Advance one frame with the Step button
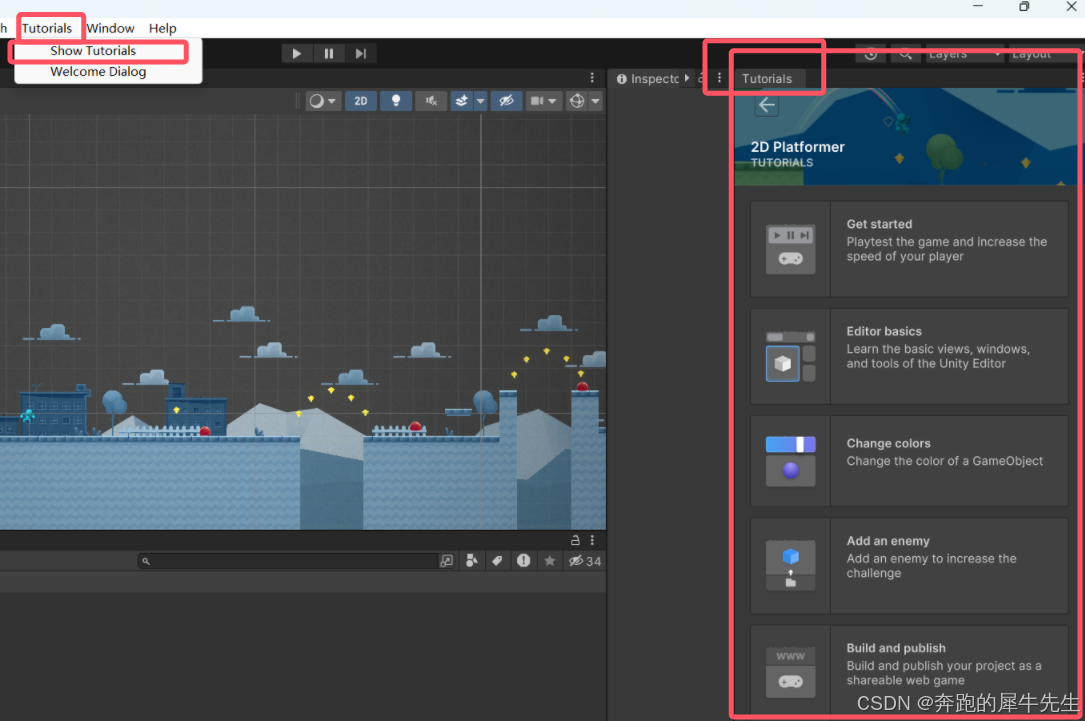The width and height of the screenshot is (1085, 721). [x=361, y=53]
